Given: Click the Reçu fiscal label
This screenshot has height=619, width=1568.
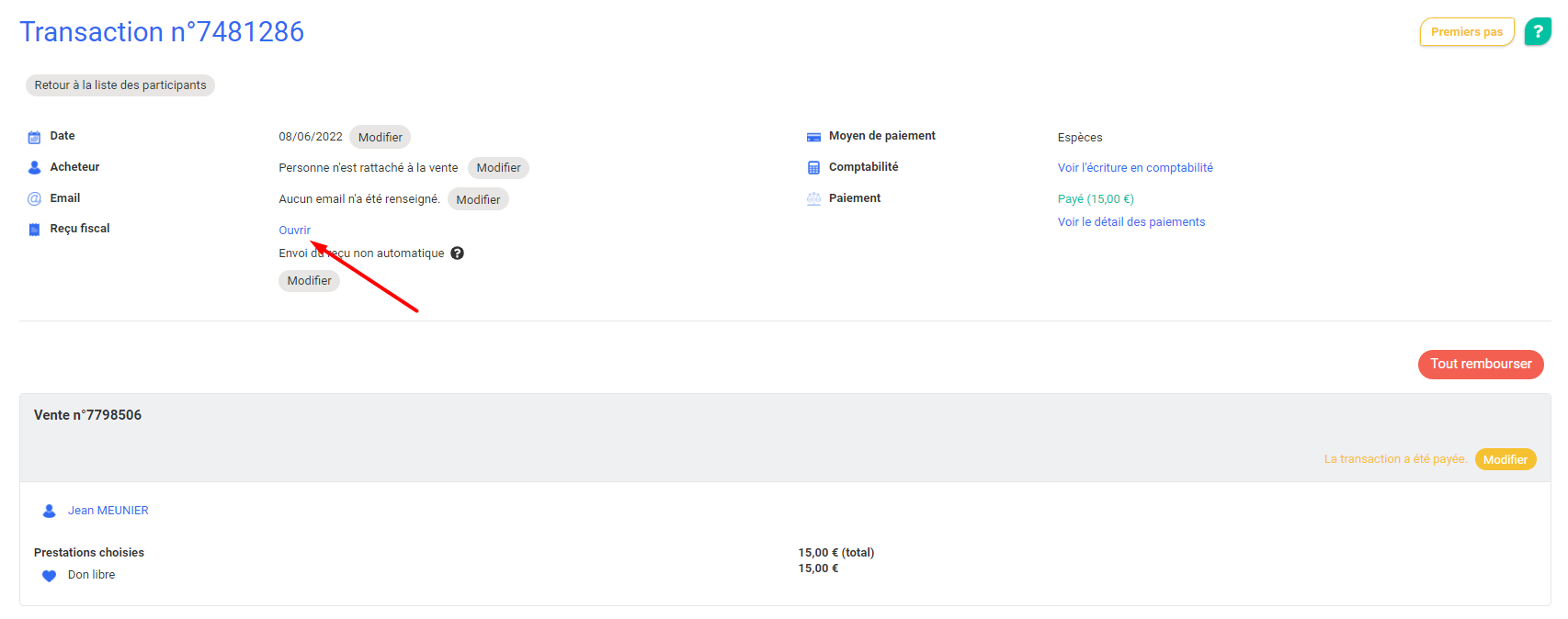Looking at the screenshot, I should (x=80, y=229).
